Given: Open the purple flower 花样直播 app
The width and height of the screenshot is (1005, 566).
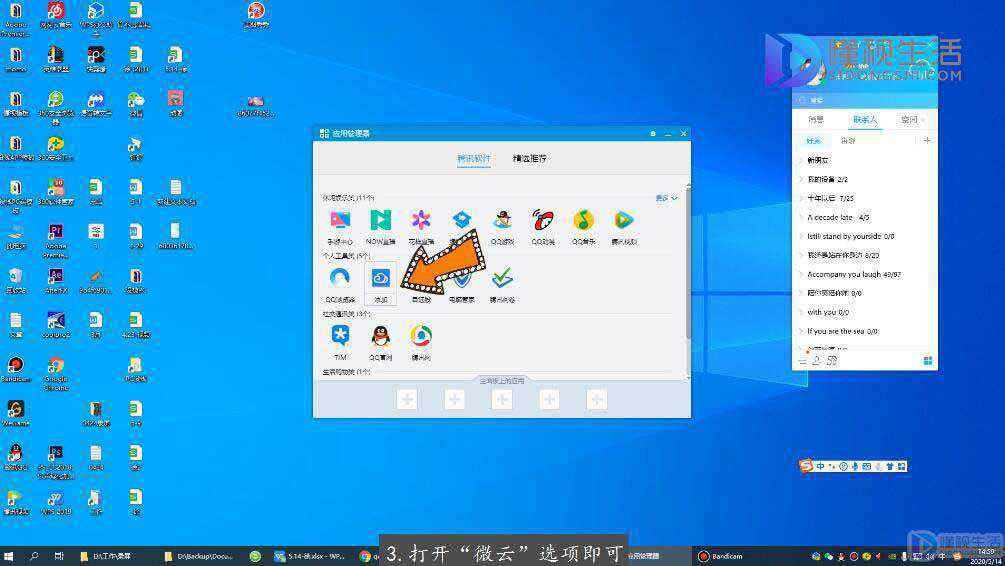Looking at the screenshot, I should click(x=420, y=221).
